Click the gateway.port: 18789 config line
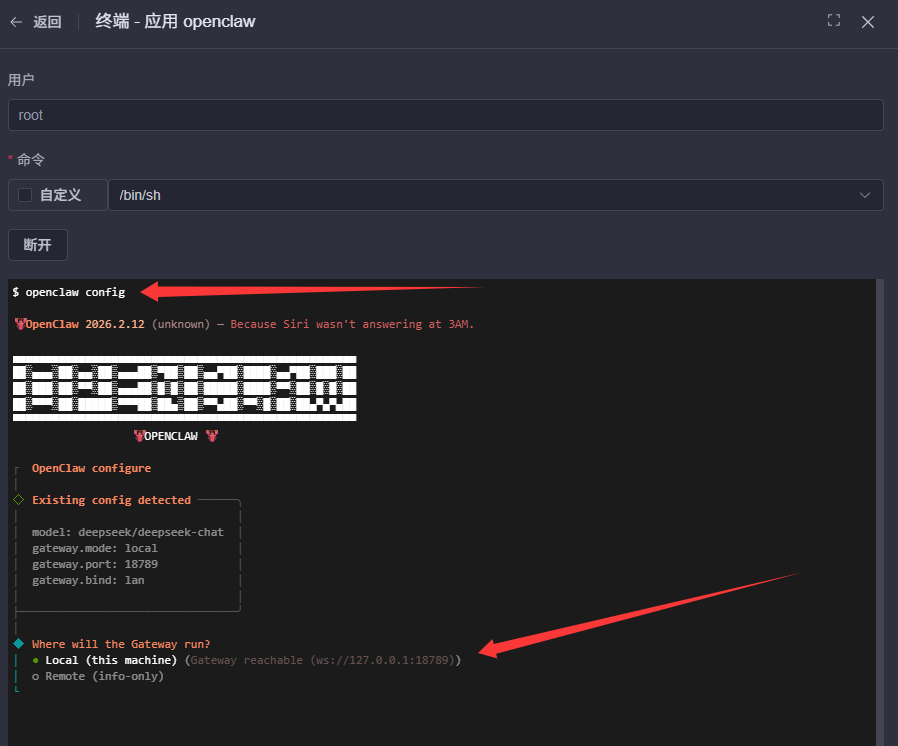Screen dimensions: 898x746 pos(95,564)
